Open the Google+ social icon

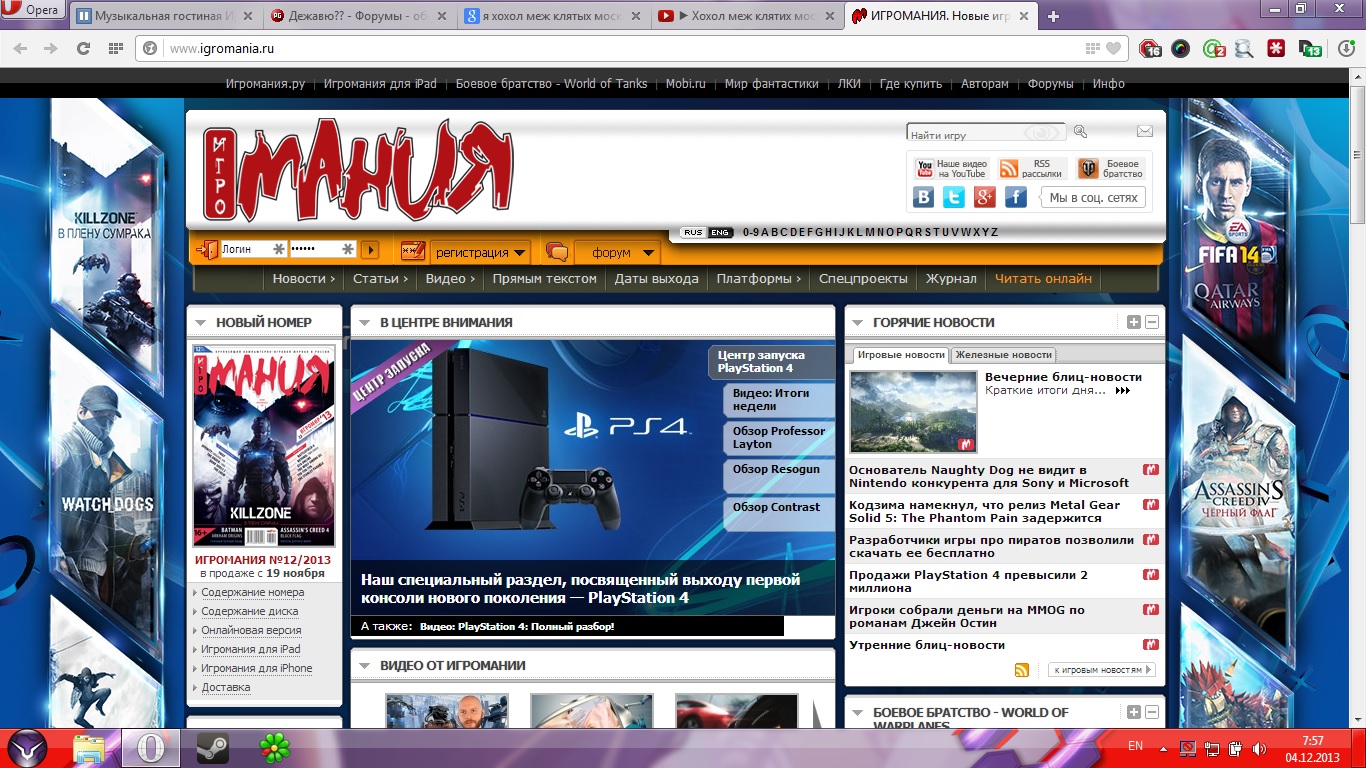click(x=985, y=197)
